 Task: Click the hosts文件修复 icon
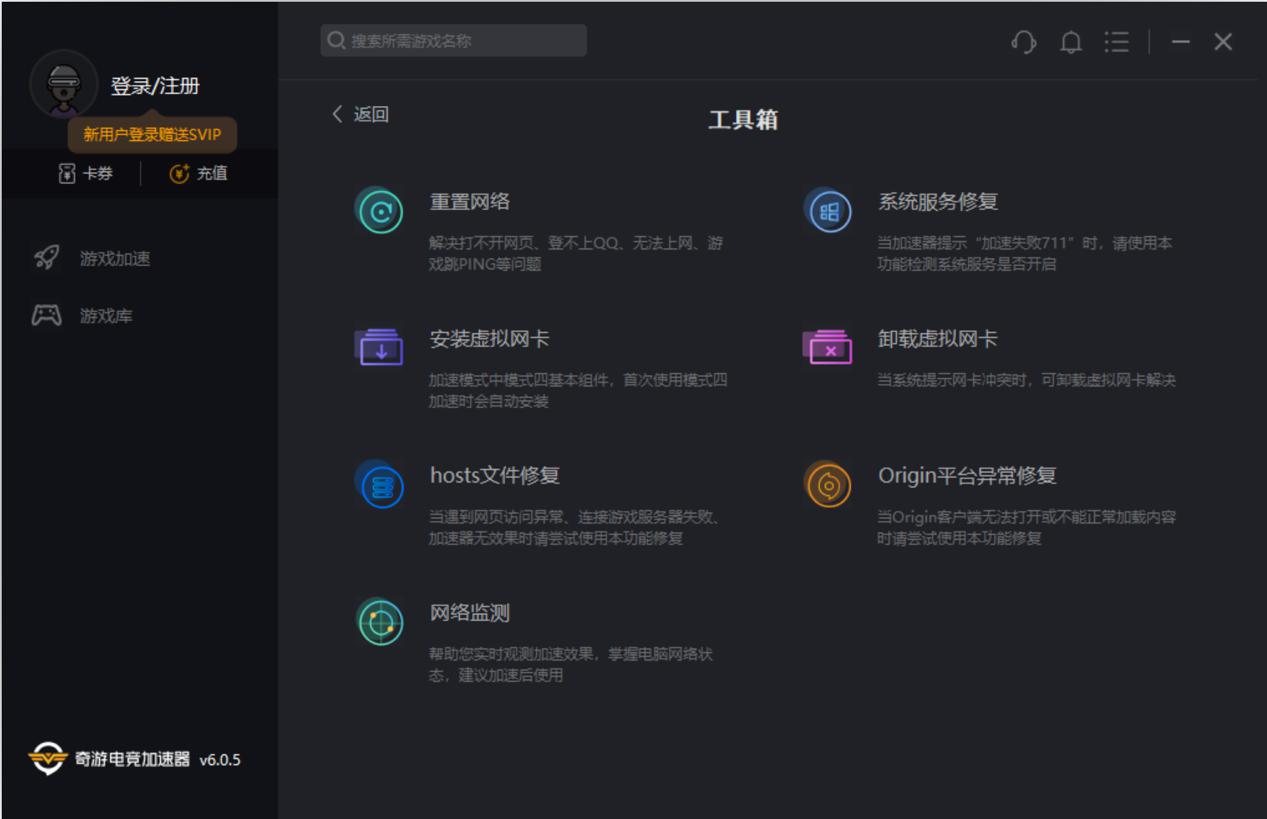click(380, 485)
